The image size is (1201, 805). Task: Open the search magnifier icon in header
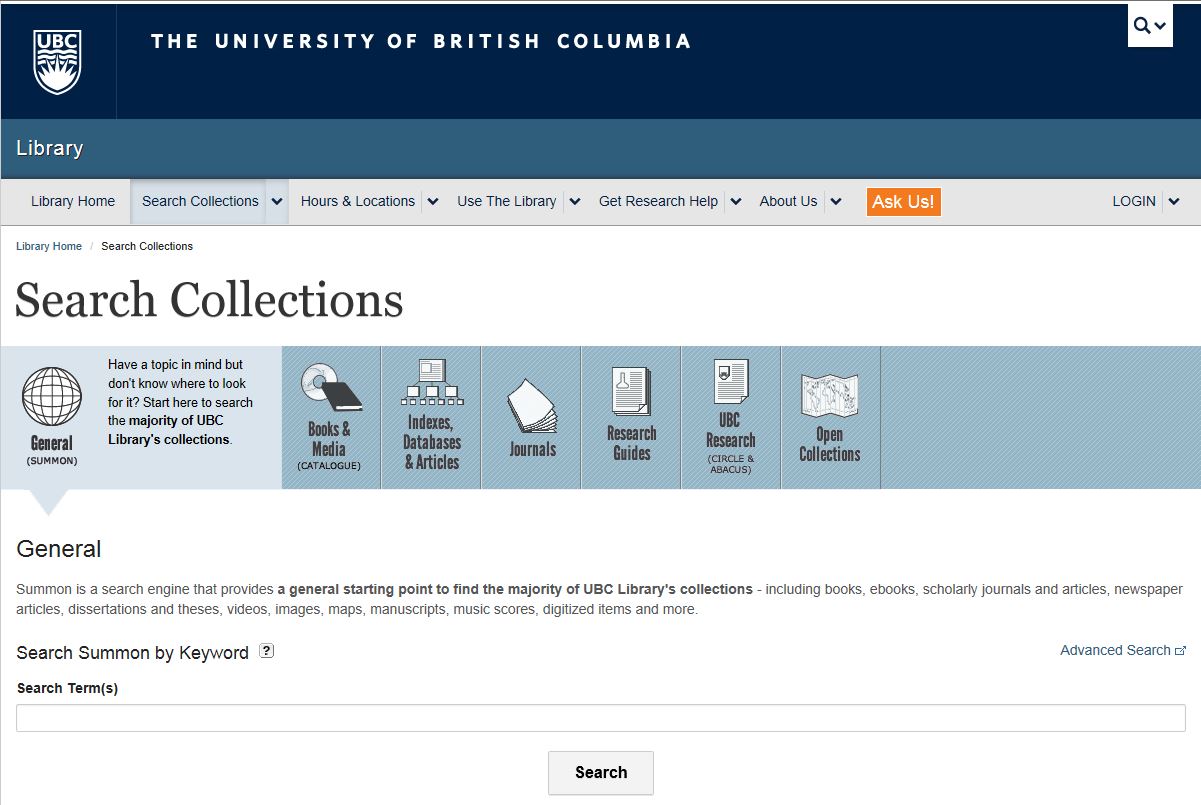(1149, 26)
